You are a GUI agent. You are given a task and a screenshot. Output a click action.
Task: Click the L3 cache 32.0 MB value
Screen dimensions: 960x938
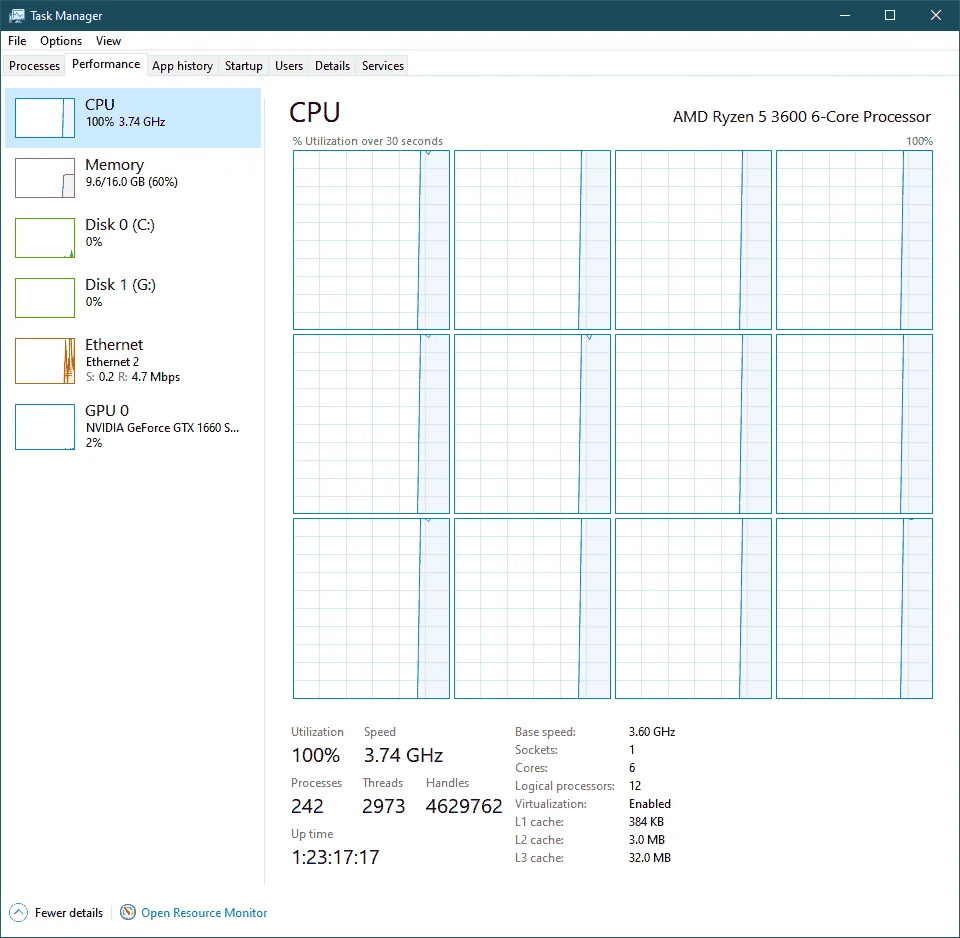click(x=650, y=858)
